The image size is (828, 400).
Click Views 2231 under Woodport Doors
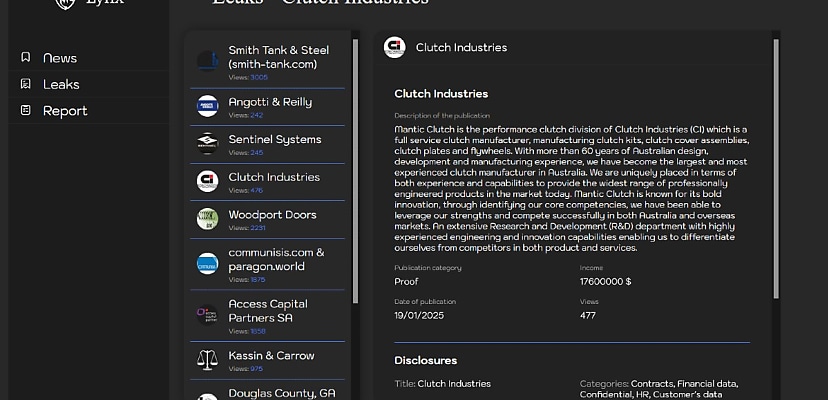(x=247, y=228)
